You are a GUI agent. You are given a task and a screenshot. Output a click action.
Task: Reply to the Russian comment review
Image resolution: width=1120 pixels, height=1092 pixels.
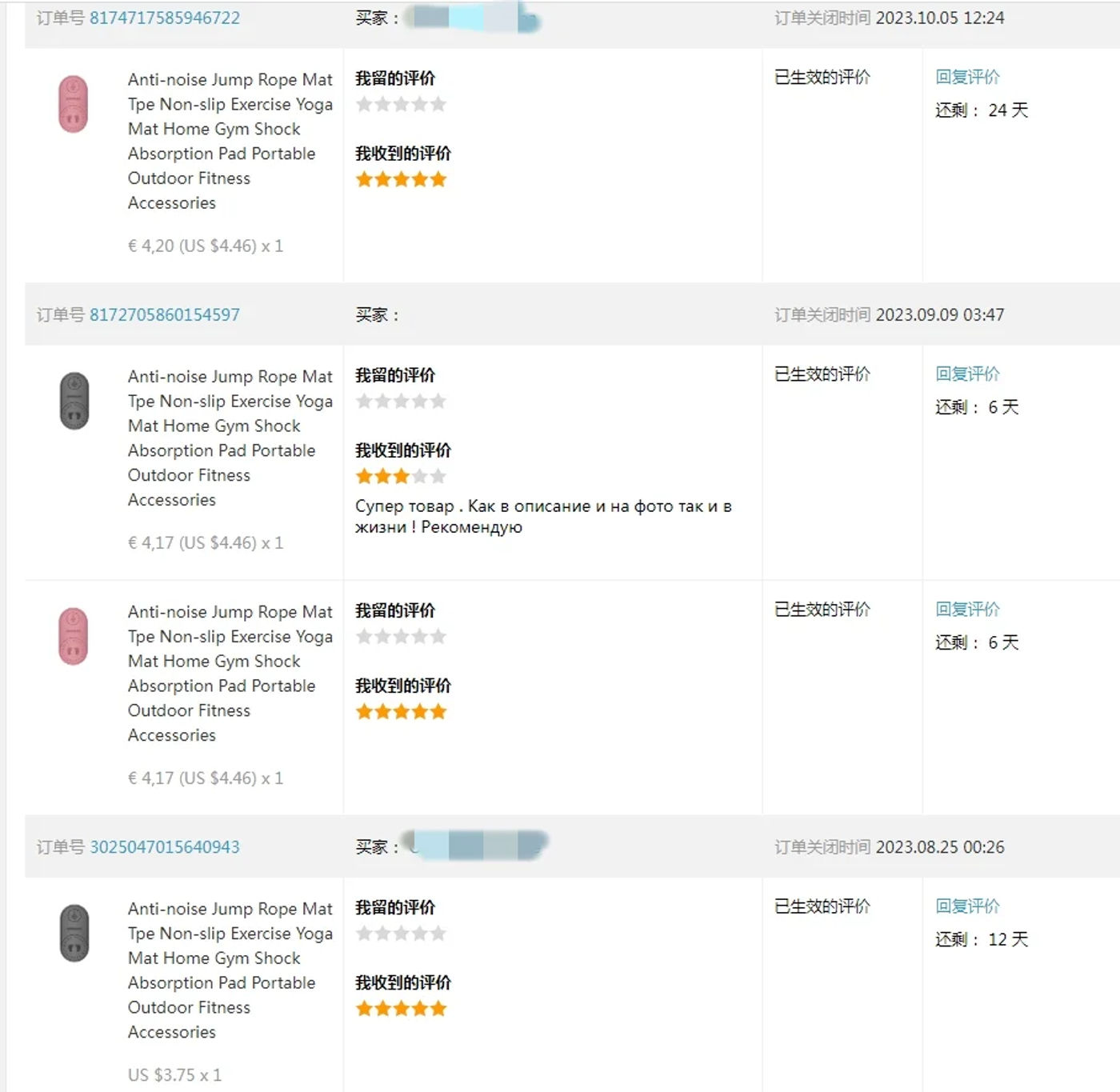click(967, 374)
